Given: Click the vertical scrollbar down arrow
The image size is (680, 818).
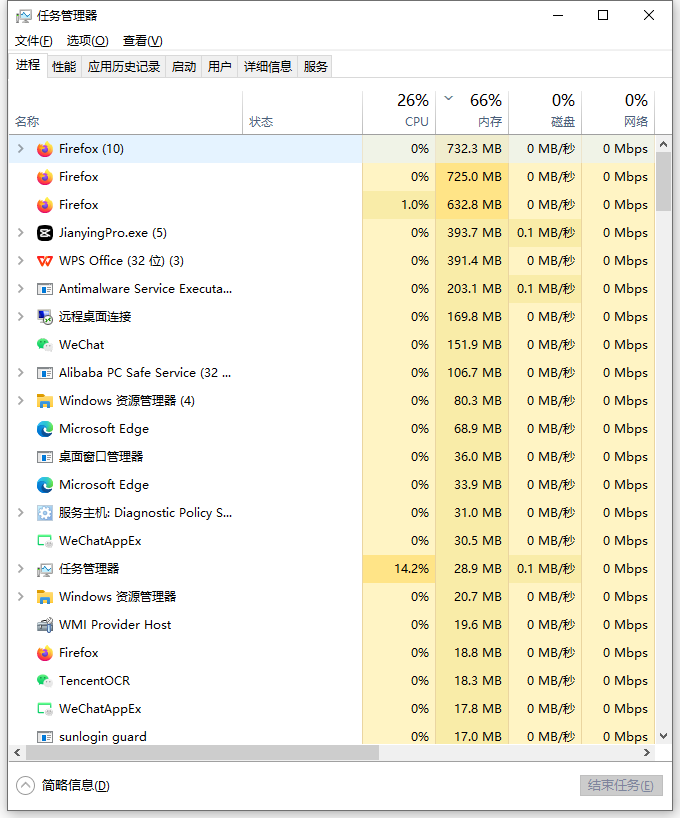Looking at the screenshot, I should click(664, 736).
